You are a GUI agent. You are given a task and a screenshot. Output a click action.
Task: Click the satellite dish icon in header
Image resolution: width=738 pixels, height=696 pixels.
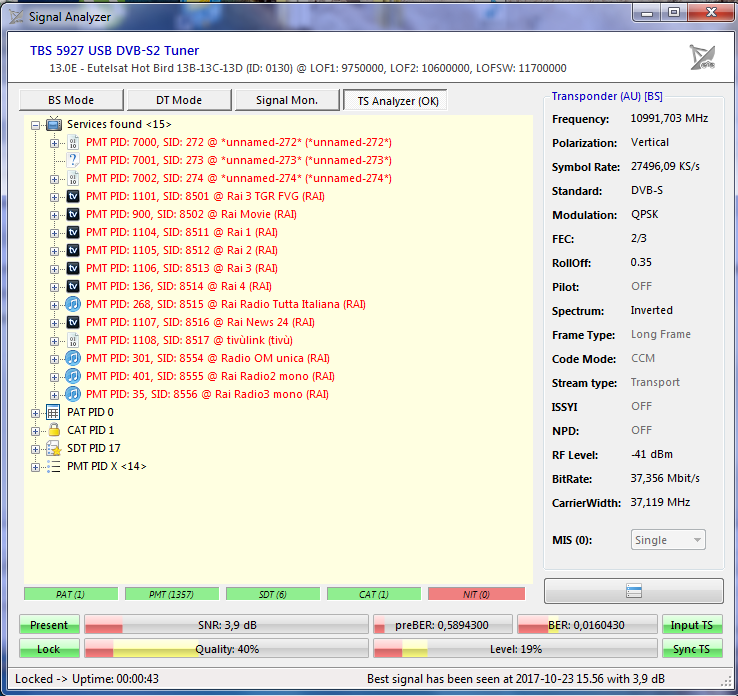703,57
